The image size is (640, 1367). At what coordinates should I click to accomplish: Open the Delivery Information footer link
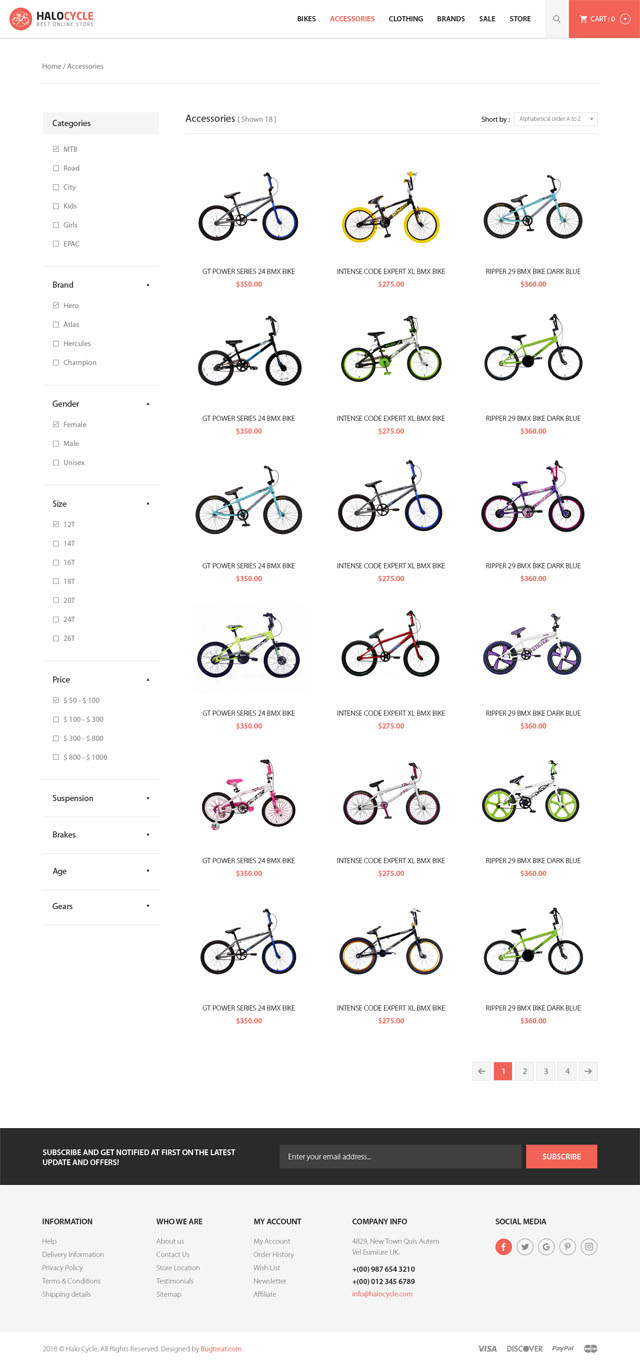(x=73, y=1255)
